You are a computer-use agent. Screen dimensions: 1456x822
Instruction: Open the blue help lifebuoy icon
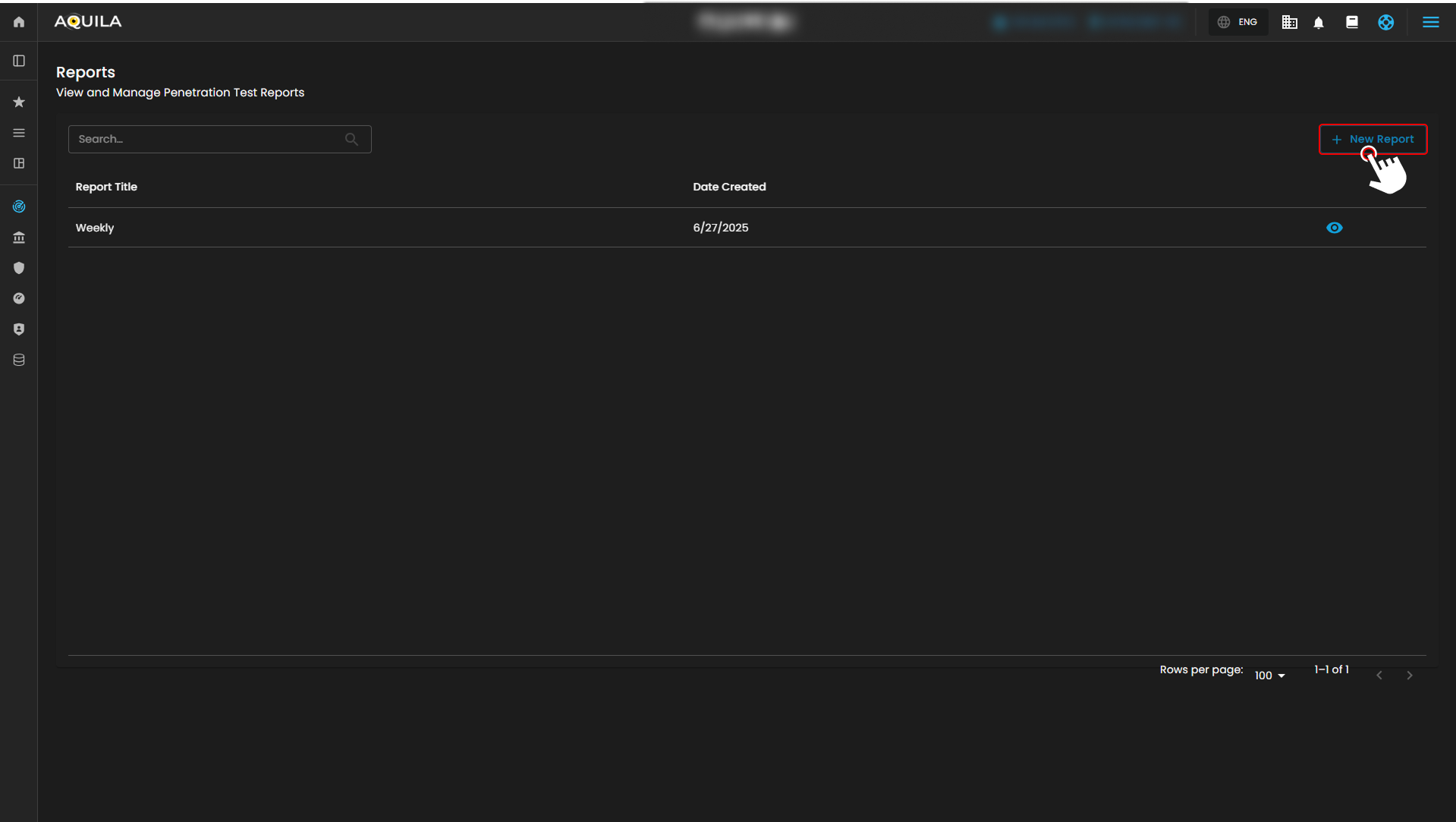click(1385, 22)
